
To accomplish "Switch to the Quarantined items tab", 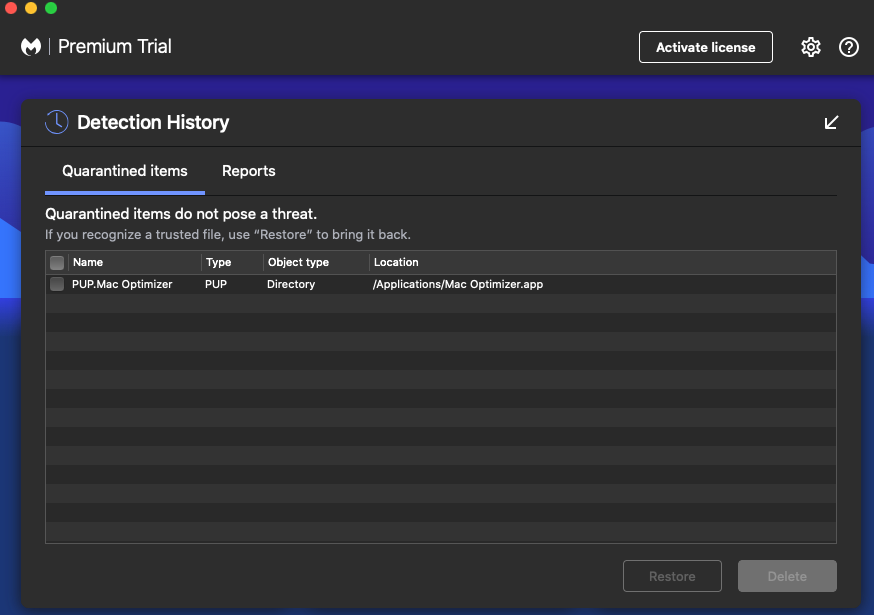I will pos(125,171).
